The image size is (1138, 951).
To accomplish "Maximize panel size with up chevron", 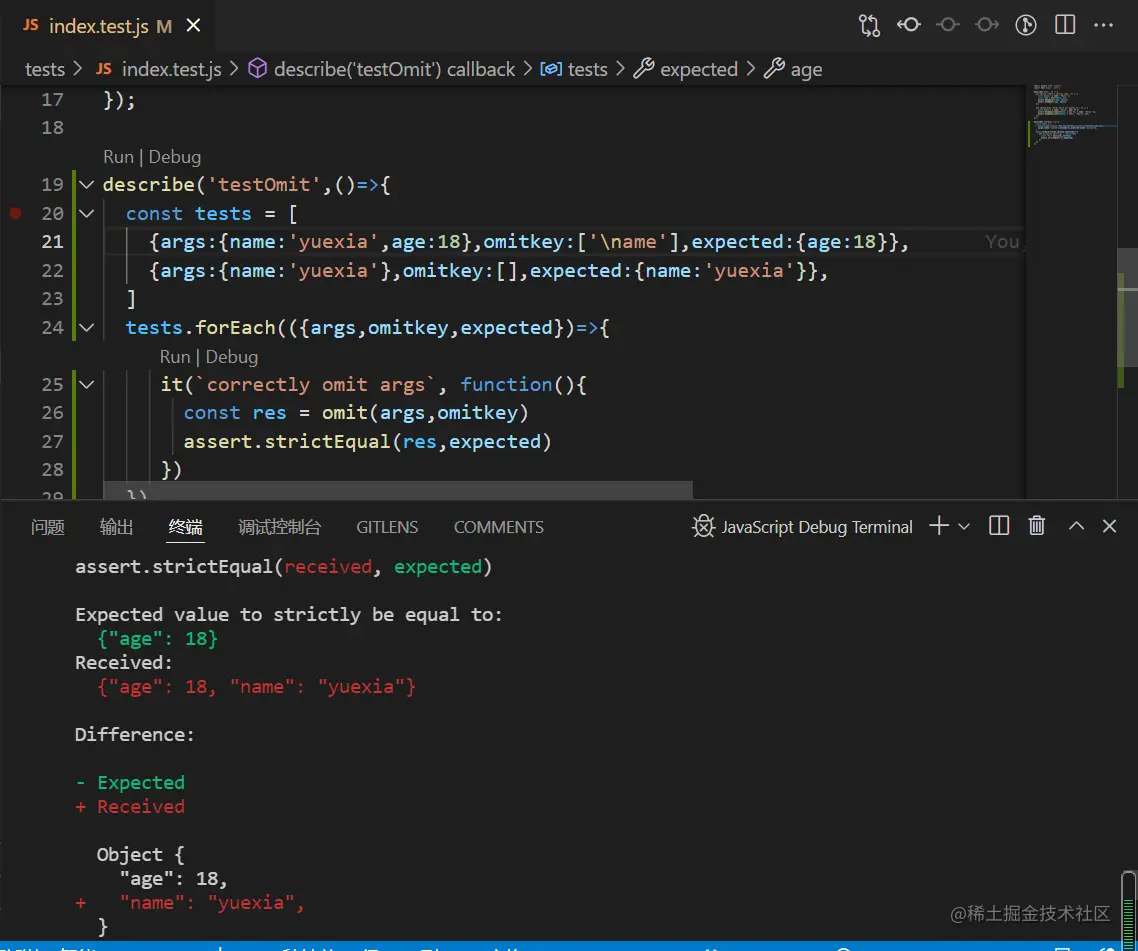I will [1076, 526].
